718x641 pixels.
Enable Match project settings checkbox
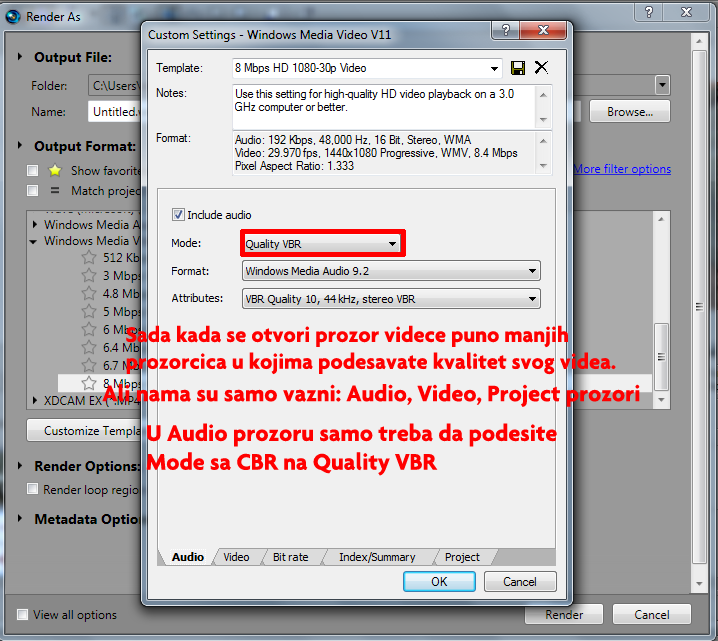[33, 190]
